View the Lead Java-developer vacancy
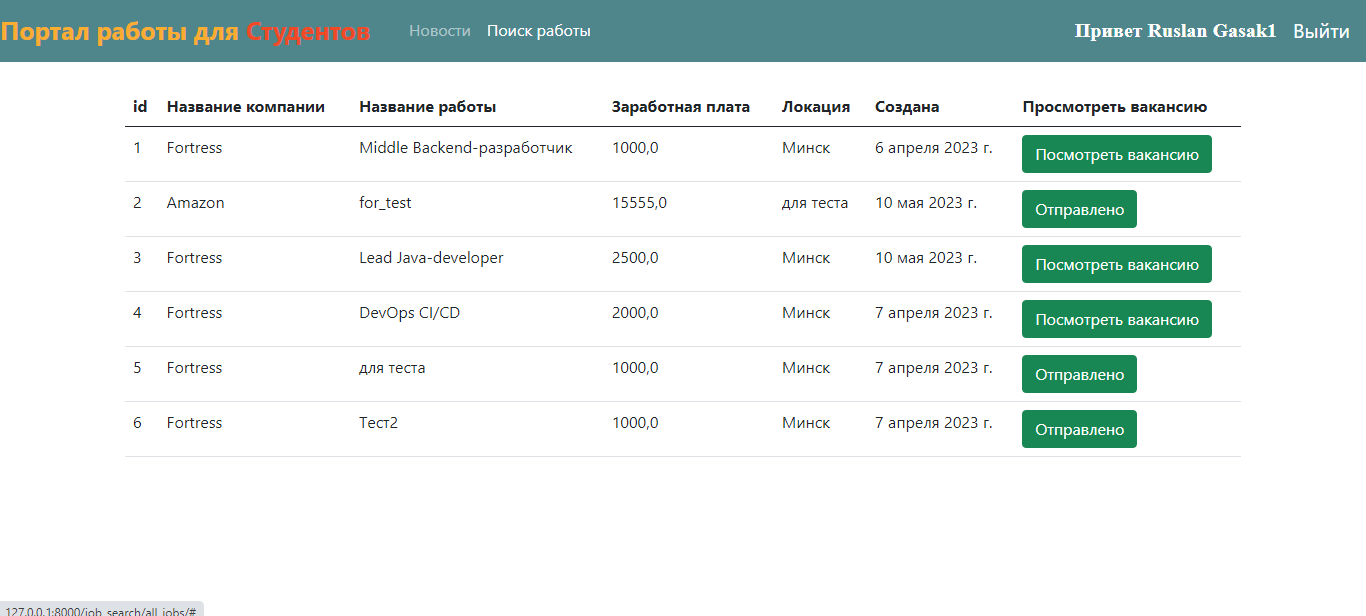The height and width of the screenshot is (616, 1366). pyautogui.click(x=1117, y=264)
